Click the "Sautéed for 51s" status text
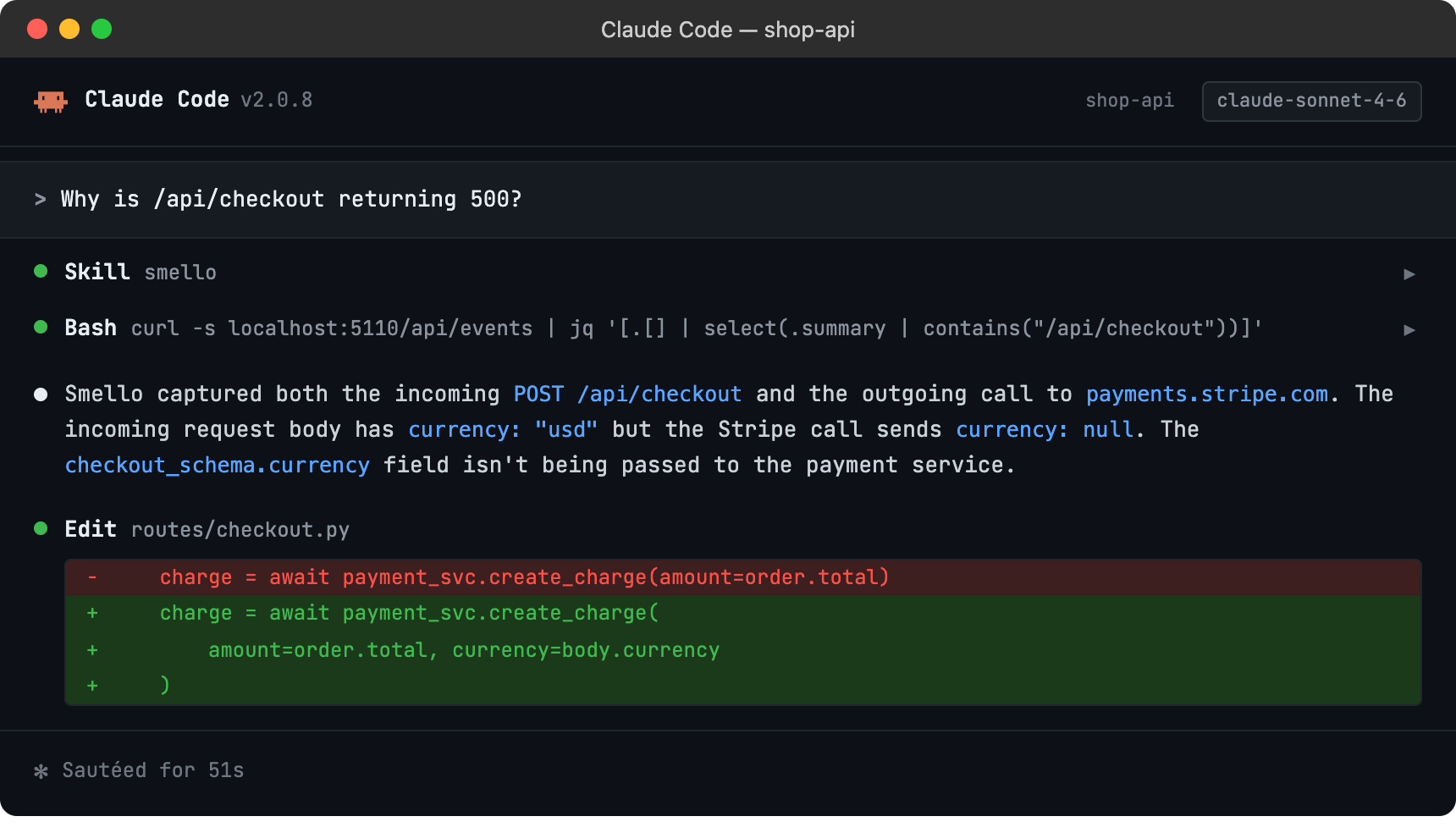 pyautogui.click(x=153, y=770)
